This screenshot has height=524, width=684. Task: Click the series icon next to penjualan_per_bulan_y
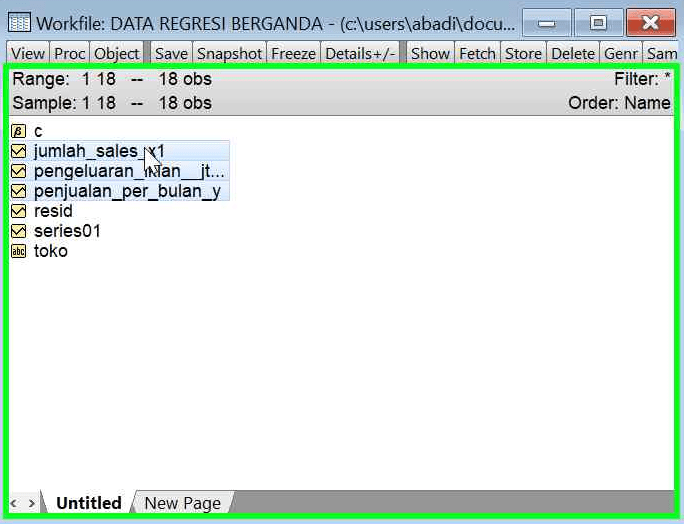(18, 191)
